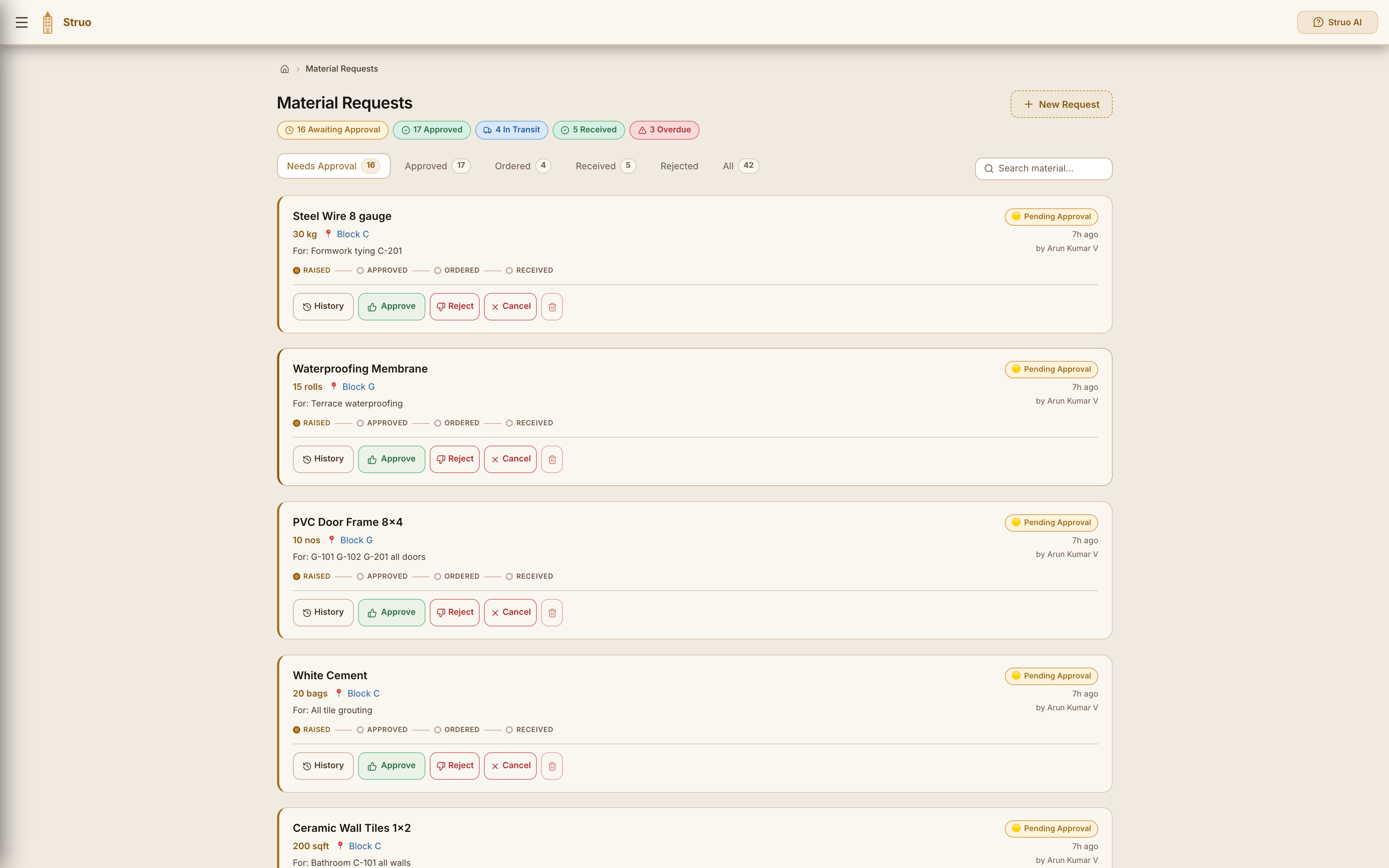Create a New Request
Viewport: 1389px width, 868px height.
[1061, 105]
